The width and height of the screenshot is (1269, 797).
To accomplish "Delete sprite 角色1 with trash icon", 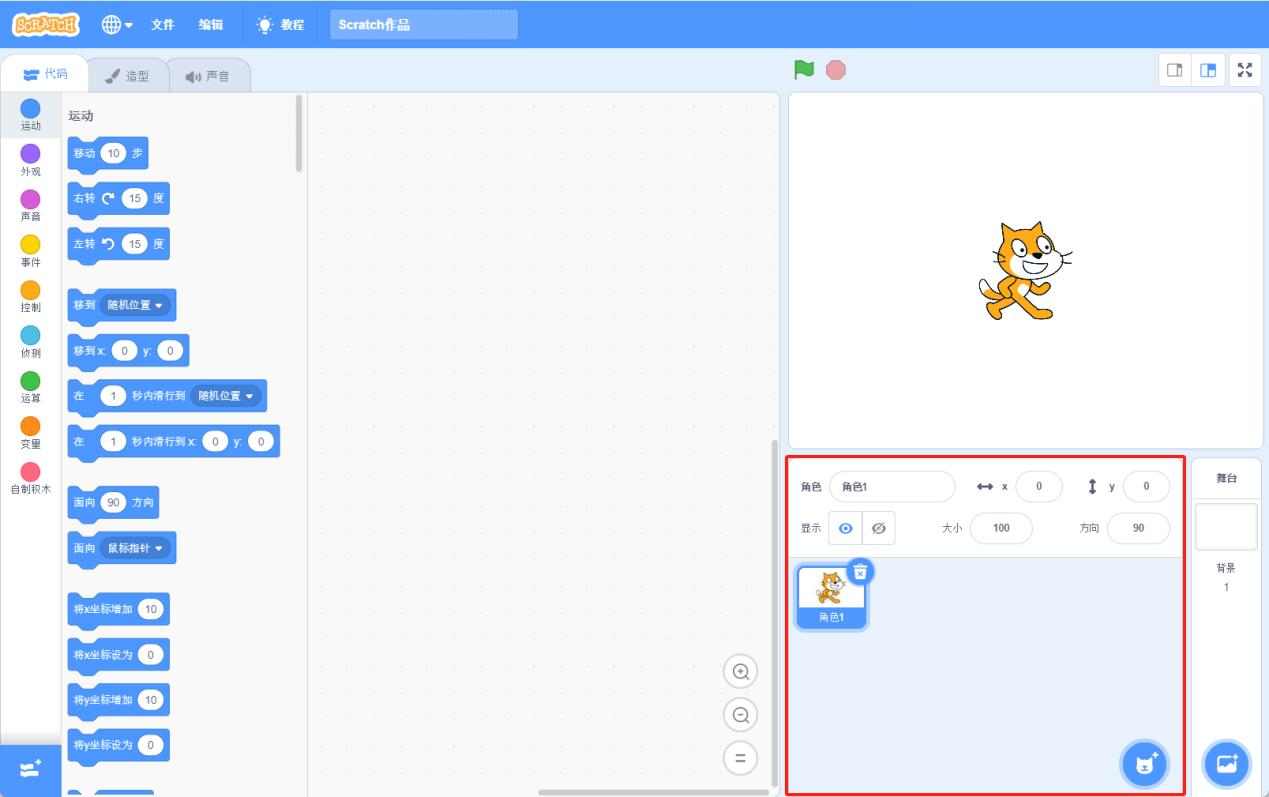I will (x=860, y=571).
